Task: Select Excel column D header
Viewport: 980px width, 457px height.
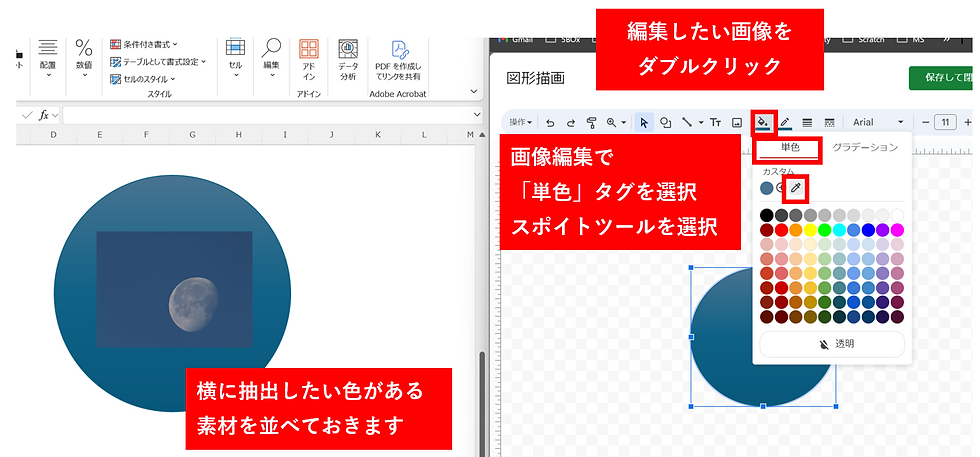Action: pos(53,134)
